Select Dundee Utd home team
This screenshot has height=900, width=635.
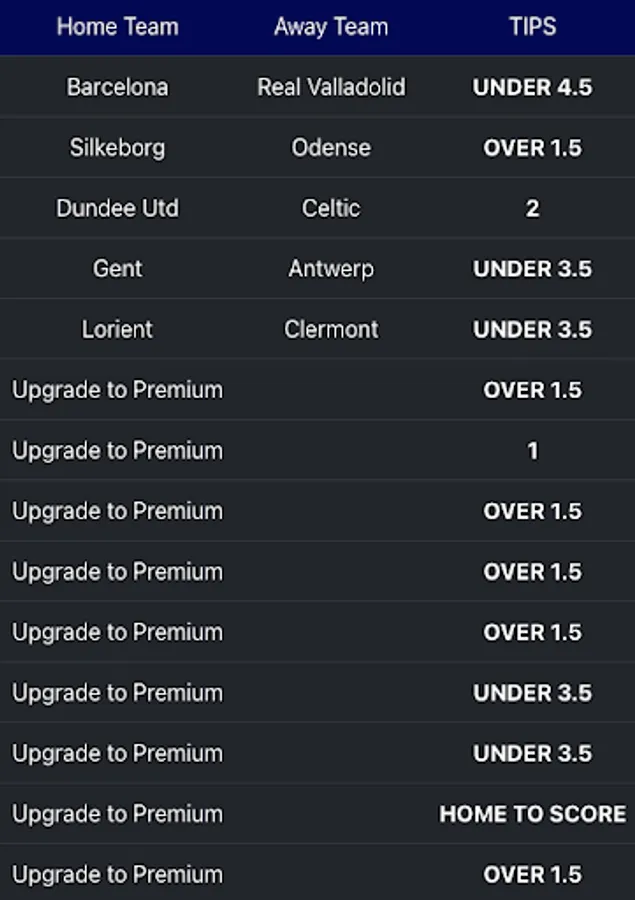click(x=117, y=208)
